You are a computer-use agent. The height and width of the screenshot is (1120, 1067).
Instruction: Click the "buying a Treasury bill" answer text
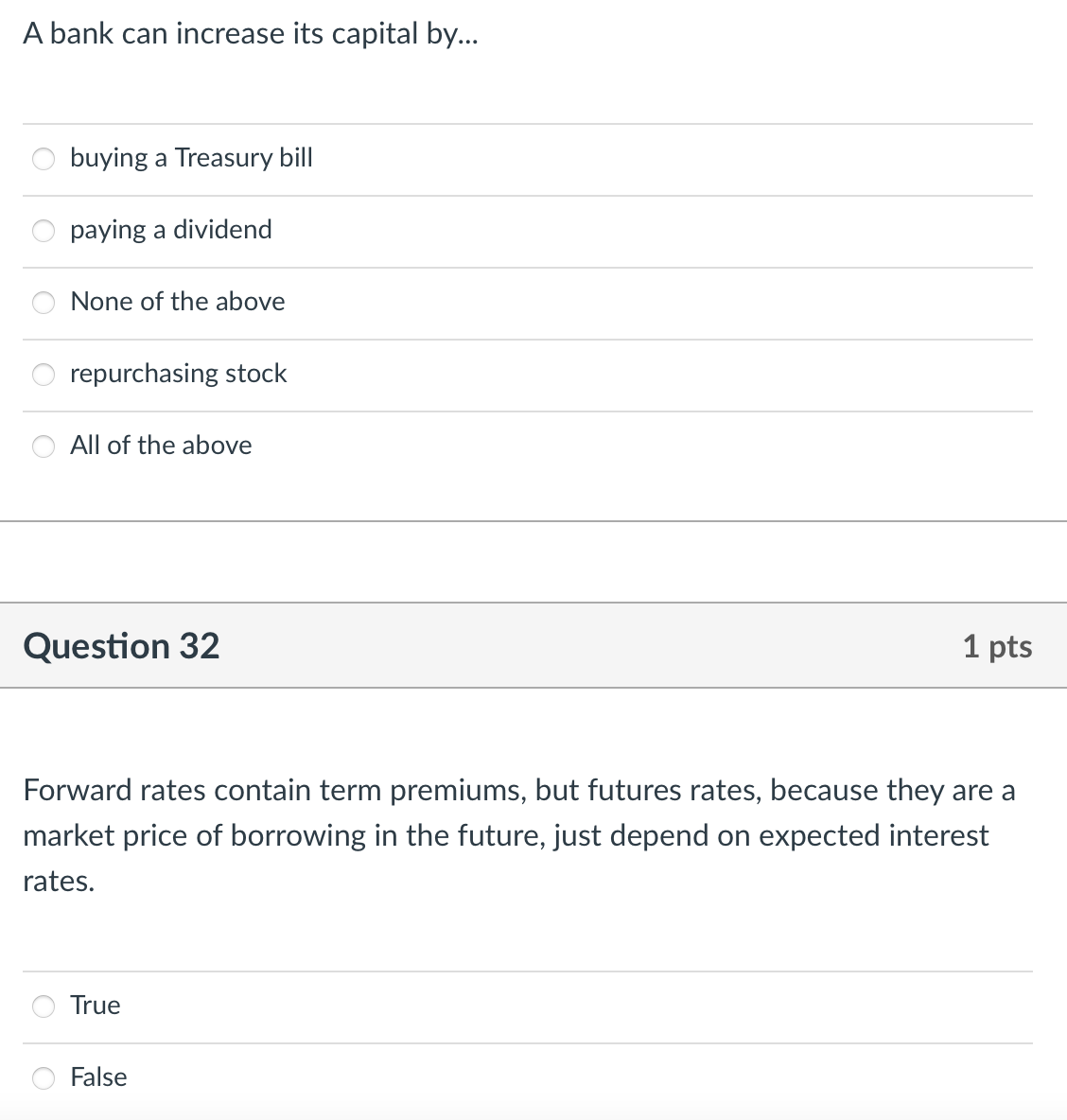(190, 158)
